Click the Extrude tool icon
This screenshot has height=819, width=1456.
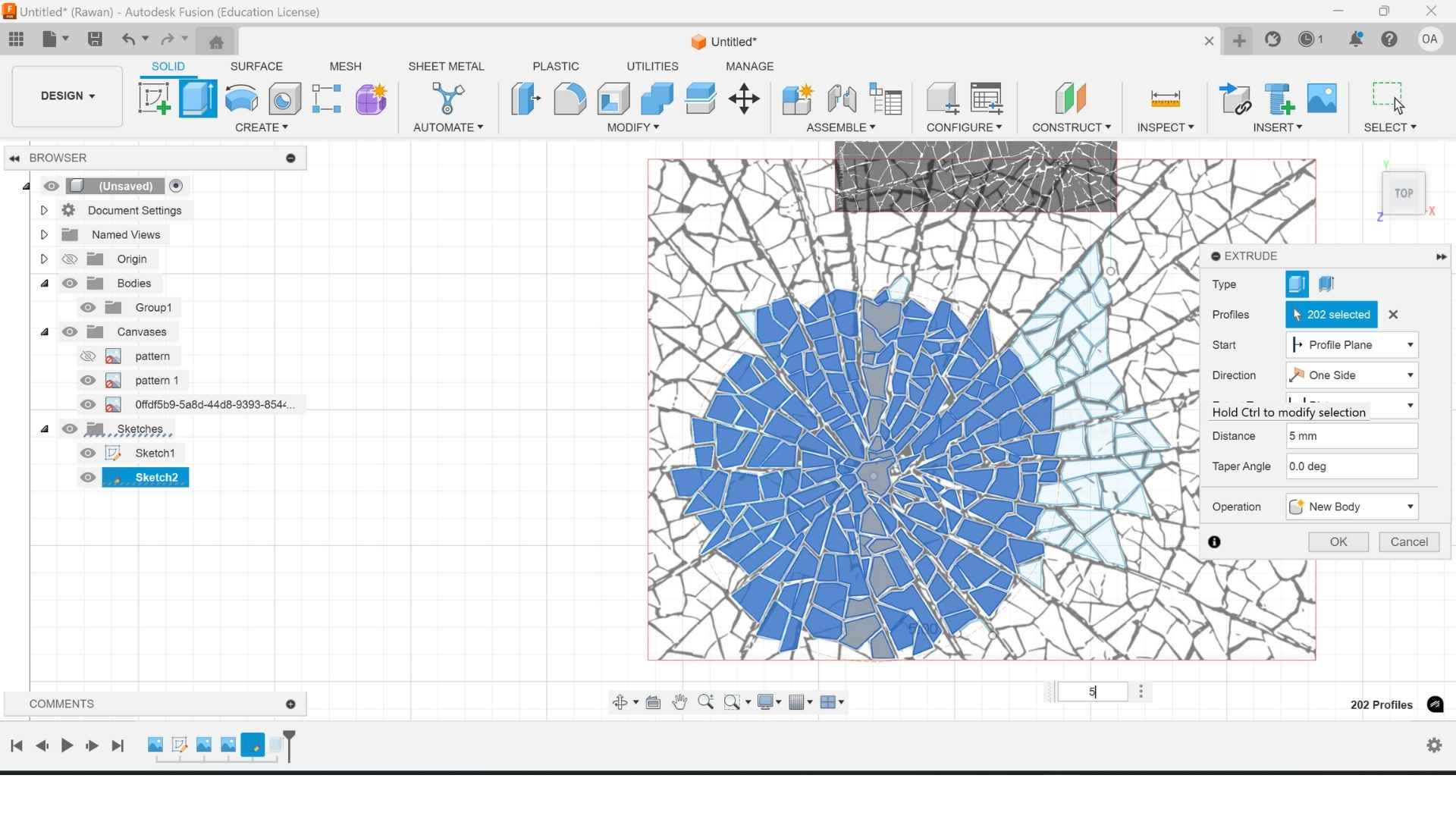pos(198,99)
